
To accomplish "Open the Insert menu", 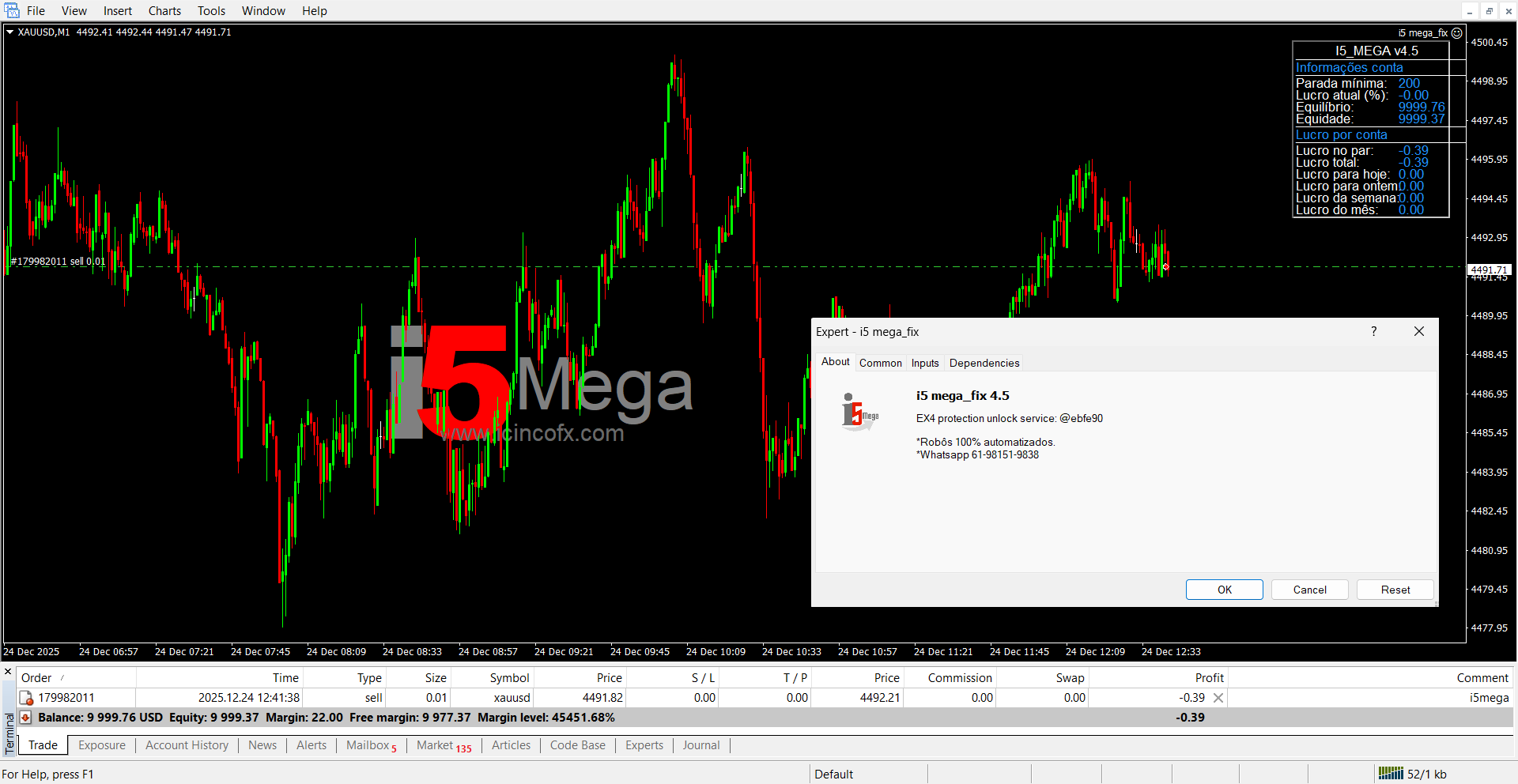I will [118, 11].
